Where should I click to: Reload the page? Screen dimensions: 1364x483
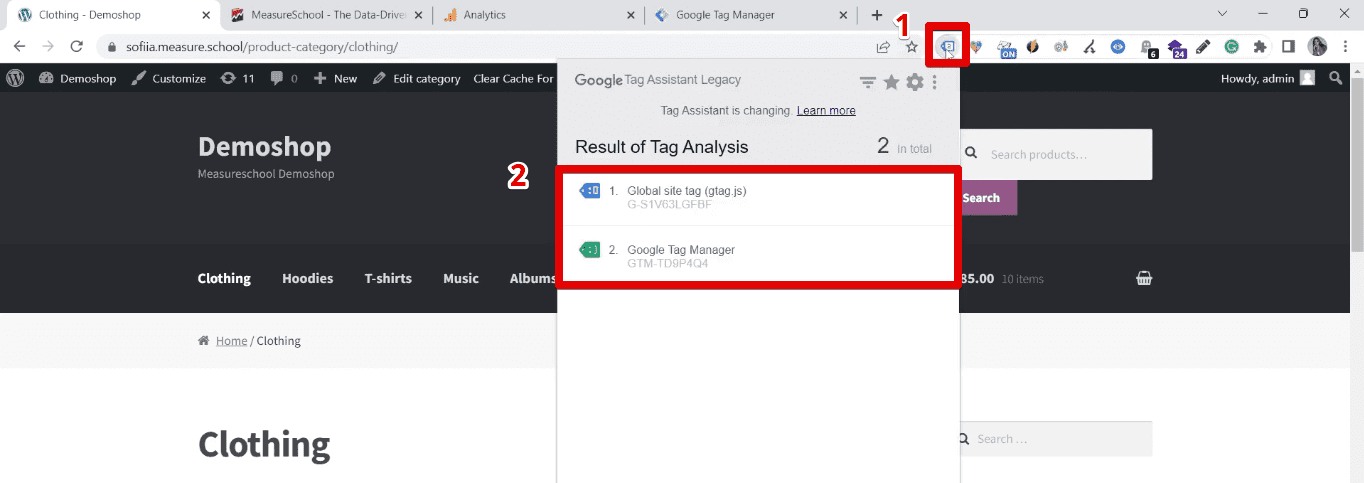click(76, 46)
